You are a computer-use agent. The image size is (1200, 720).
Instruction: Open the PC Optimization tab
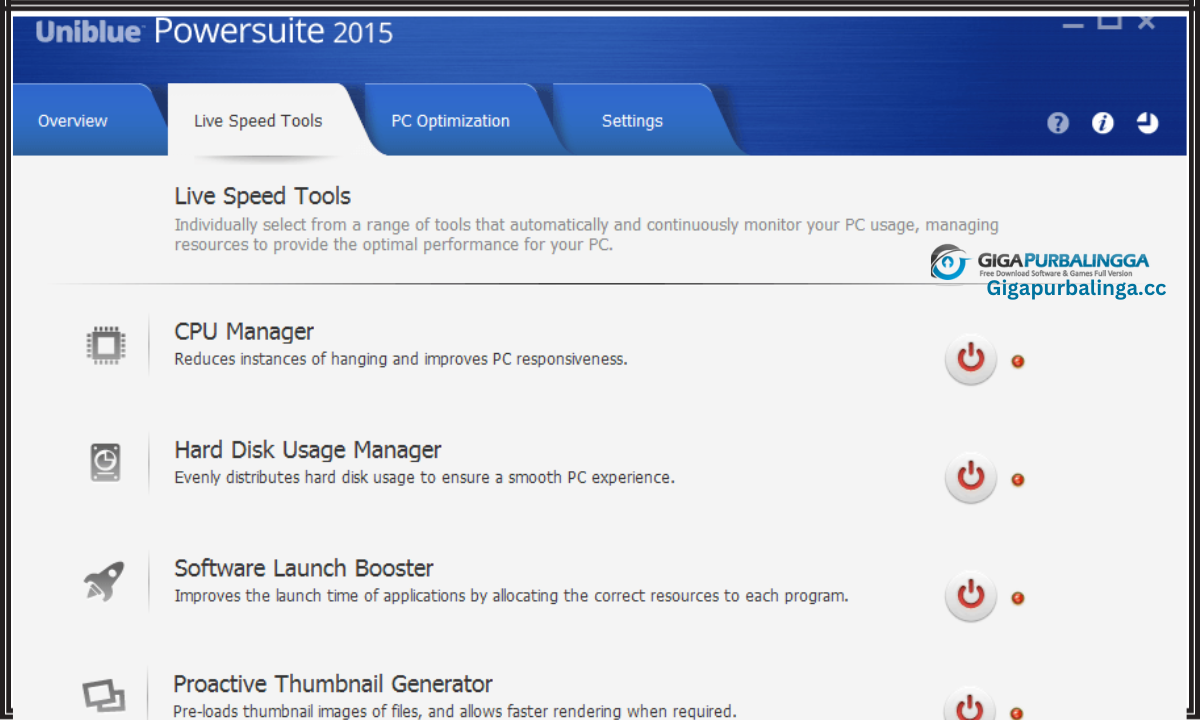click(450, 121)
